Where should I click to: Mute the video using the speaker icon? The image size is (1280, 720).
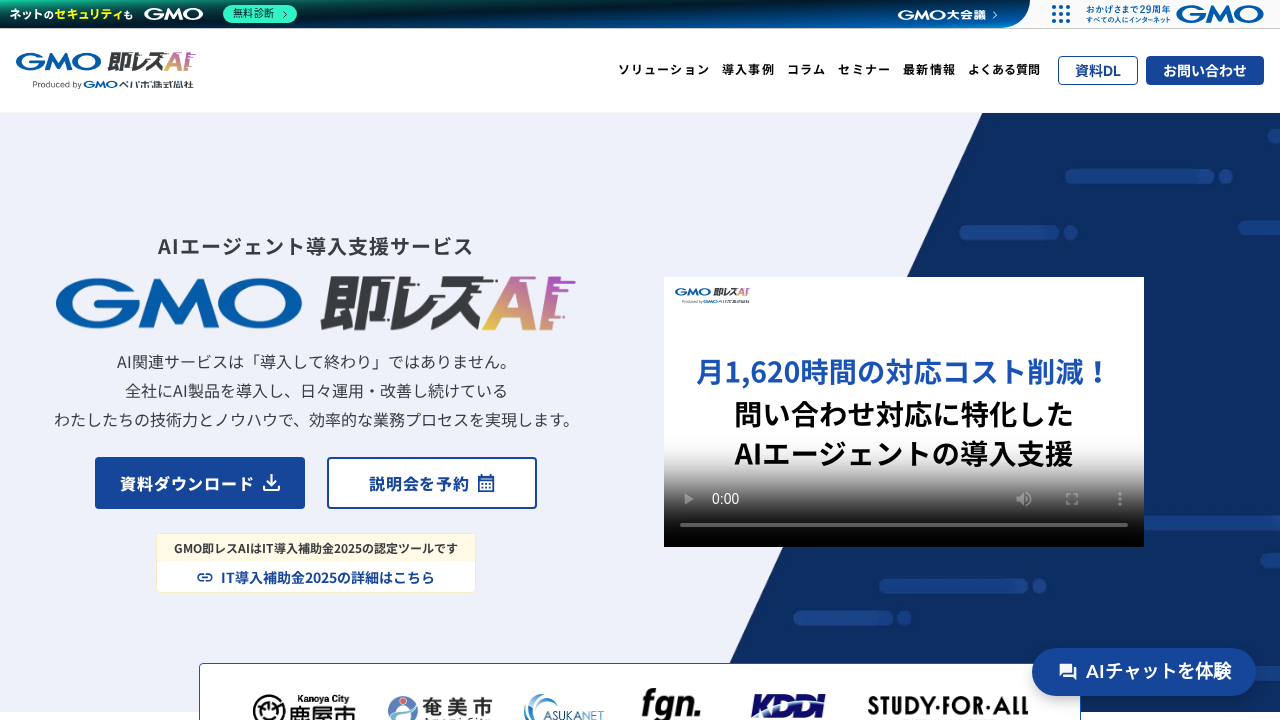pyautogui.click(x=1023, y=498)
